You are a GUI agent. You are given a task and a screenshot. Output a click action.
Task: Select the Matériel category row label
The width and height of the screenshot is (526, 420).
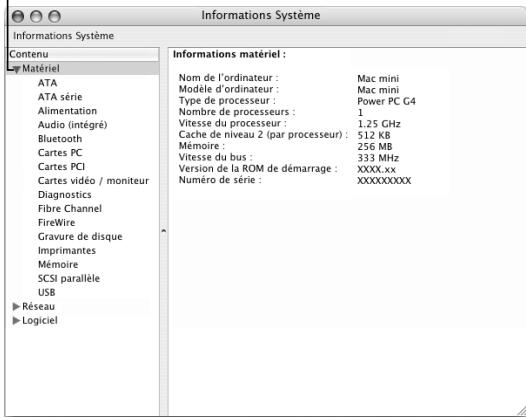[41, 69]
